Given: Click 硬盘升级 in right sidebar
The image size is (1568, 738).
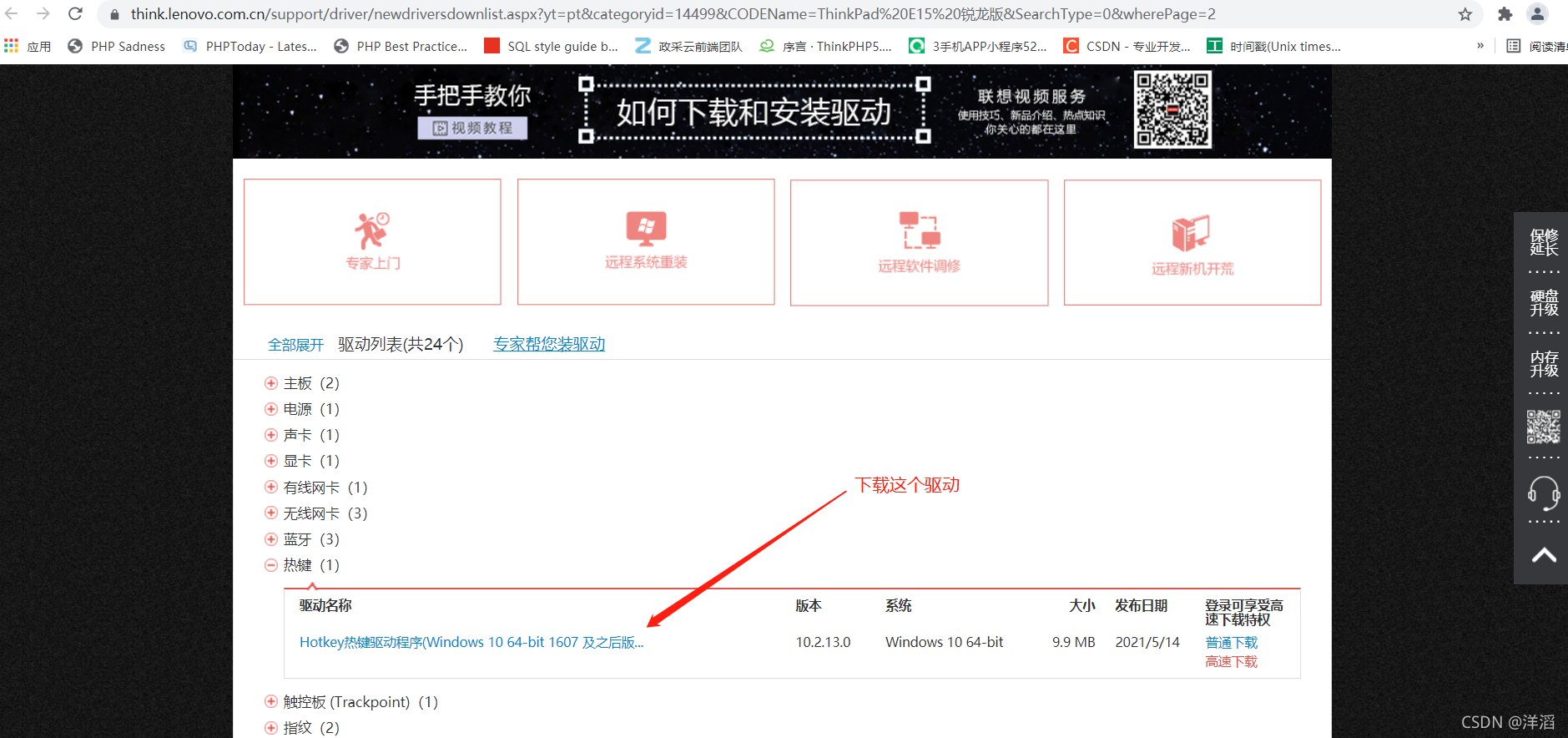Looking at the screenshot, I should point(1544,303).
